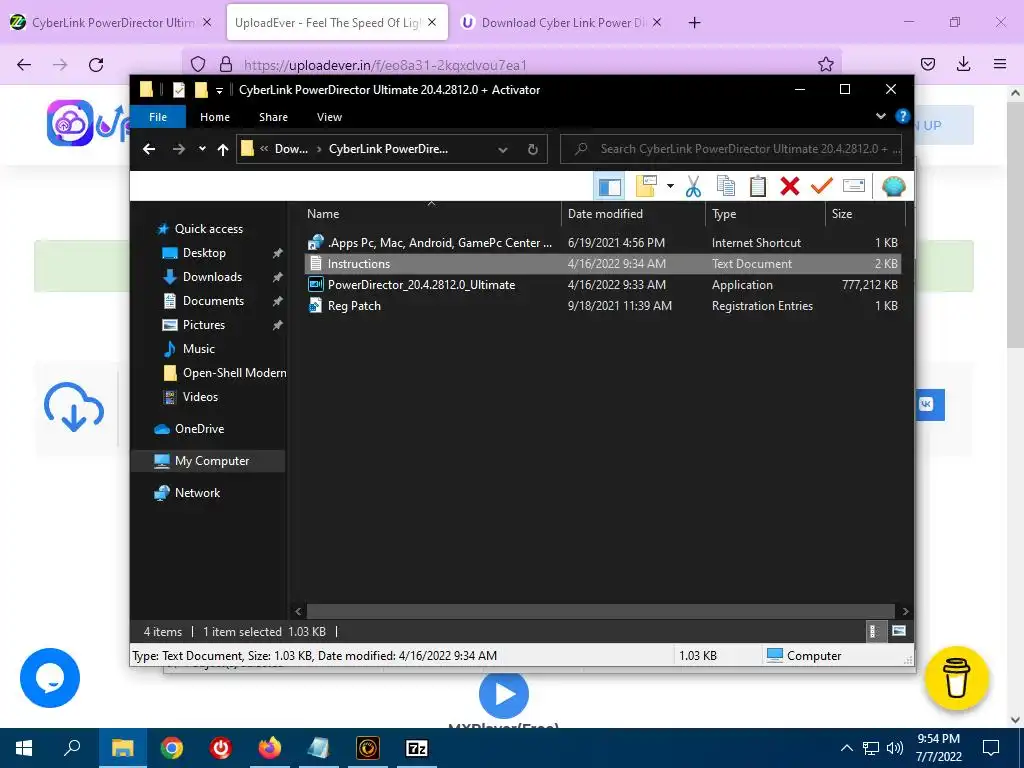
Task: Open Classic Shell settings shell icon
Action: [893, 187]
